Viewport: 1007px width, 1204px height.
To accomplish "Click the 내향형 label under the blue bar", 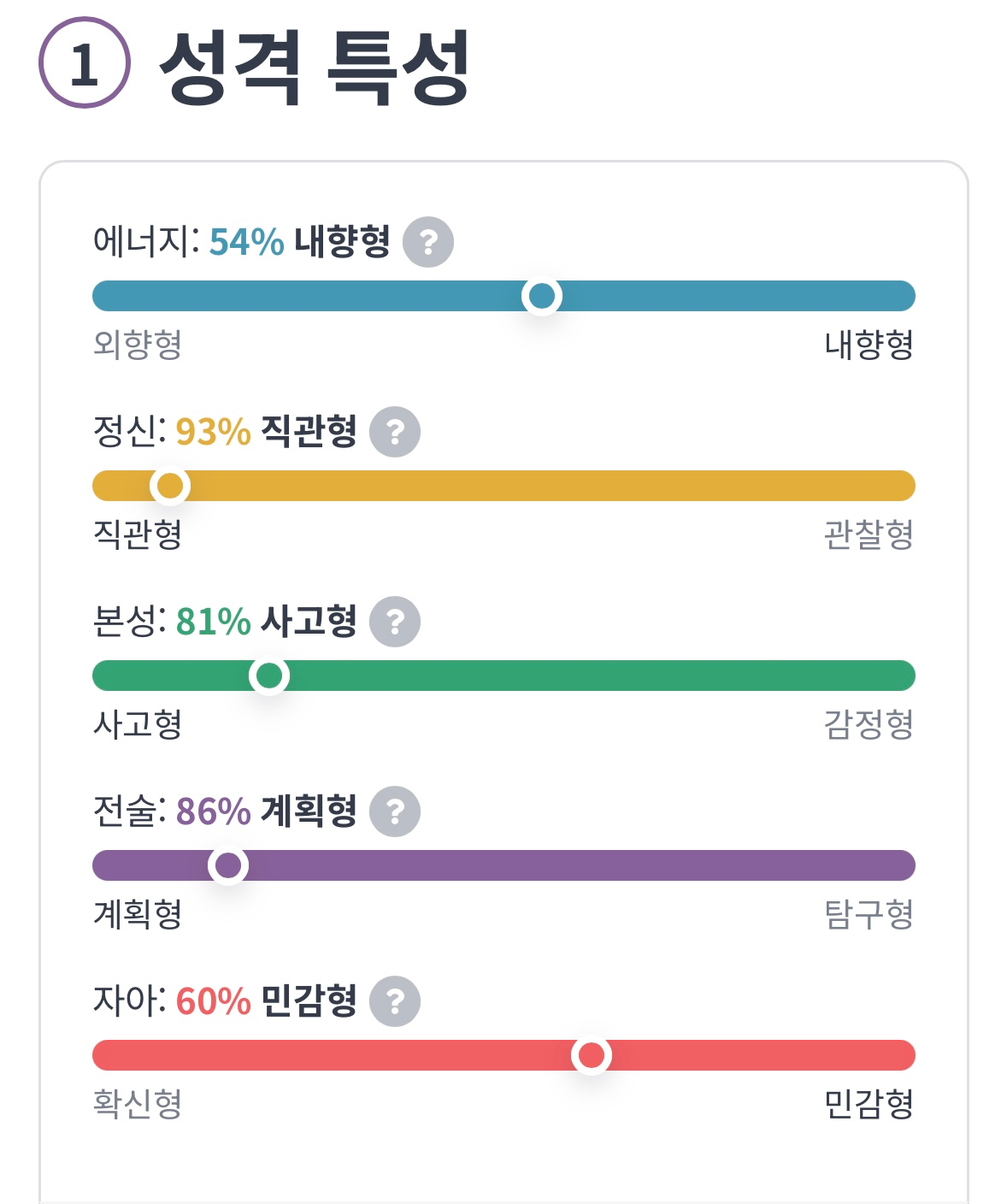I will [869, 345].
